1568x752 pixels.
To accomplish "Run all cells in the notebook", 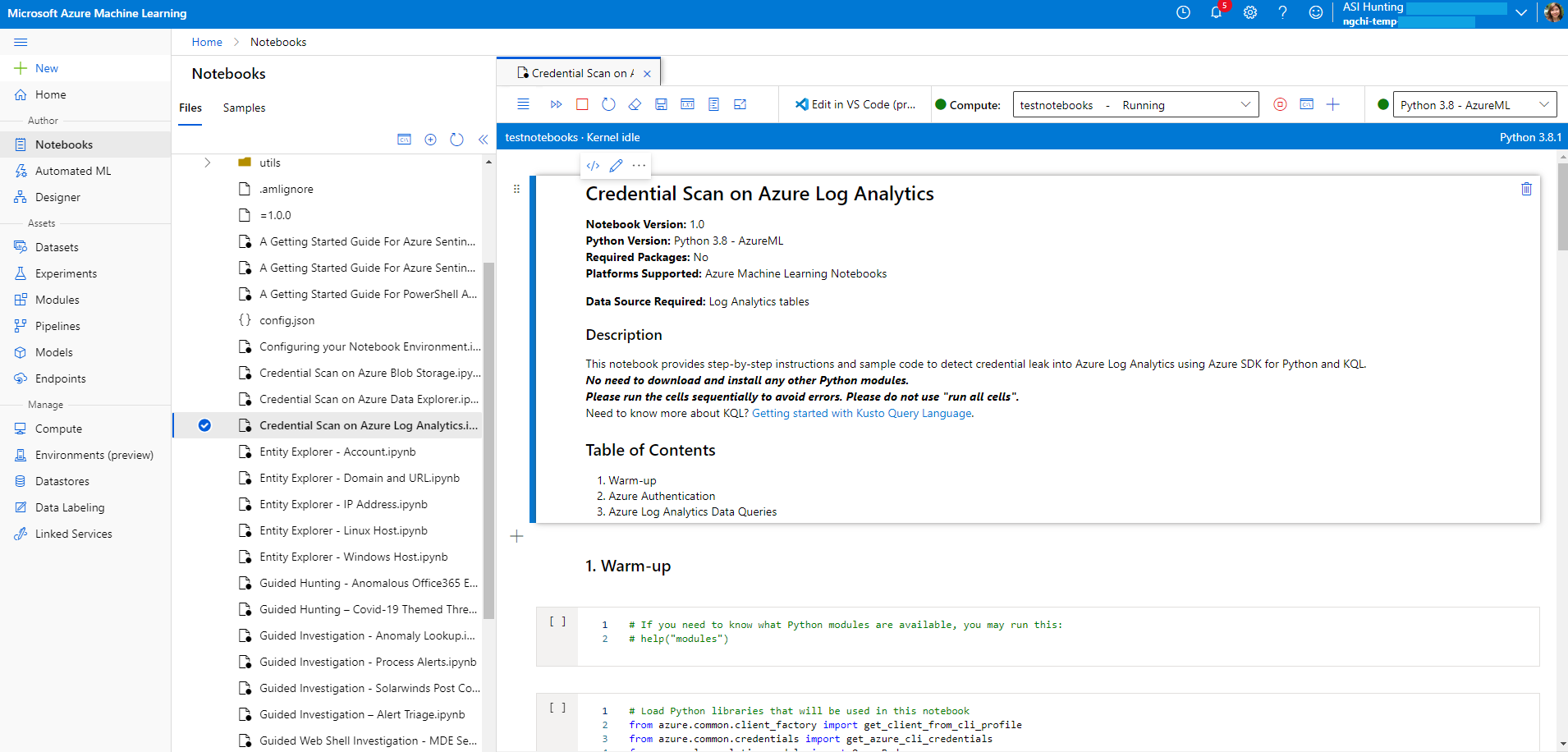I will 557,104.
